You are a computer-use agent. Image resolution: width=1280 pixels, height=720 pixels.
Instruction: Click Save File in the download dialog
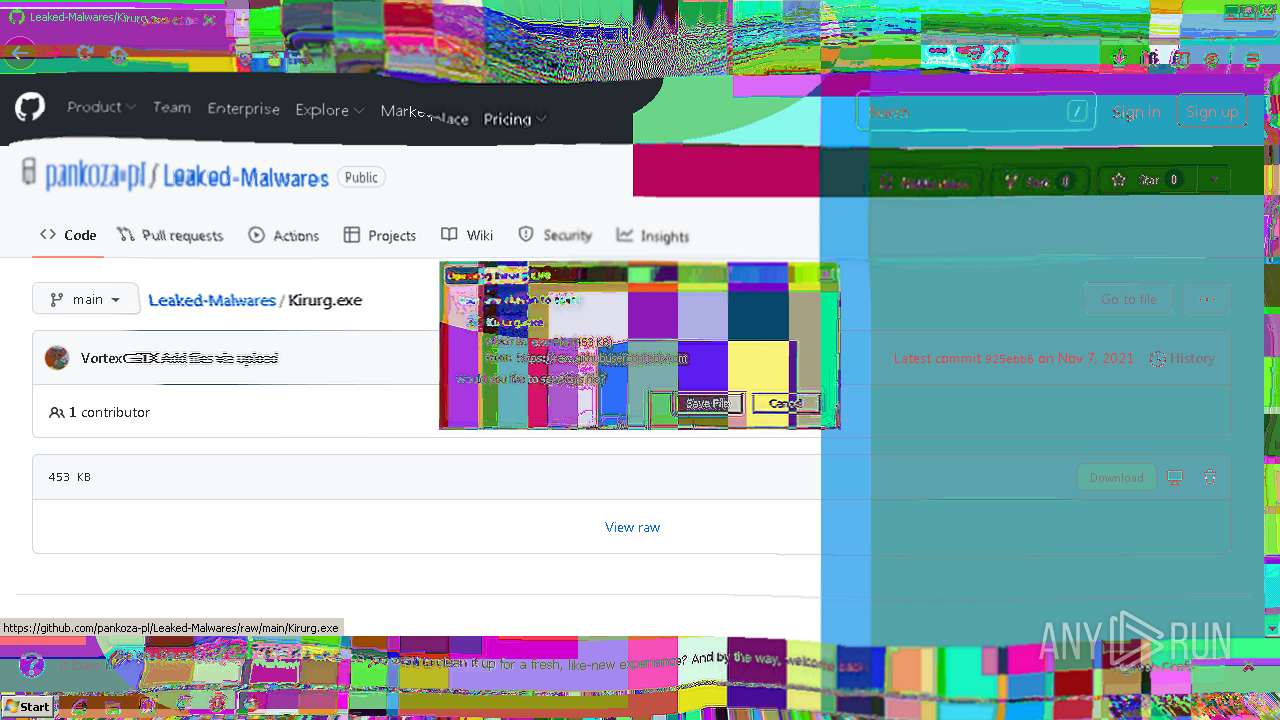(709, 403)
